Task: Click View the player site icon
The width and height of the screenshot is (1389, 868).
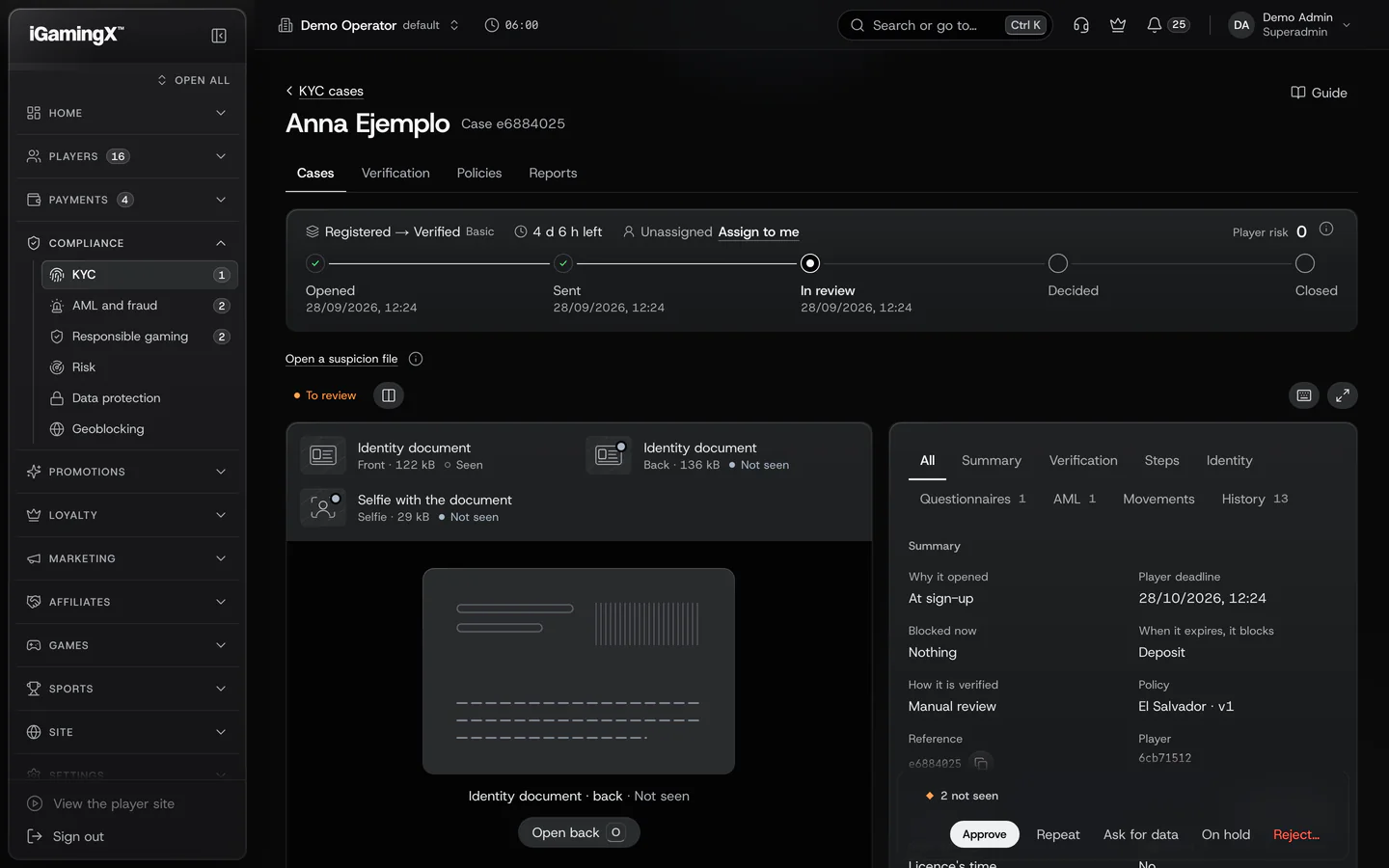Action: click(x=35, y=803)
